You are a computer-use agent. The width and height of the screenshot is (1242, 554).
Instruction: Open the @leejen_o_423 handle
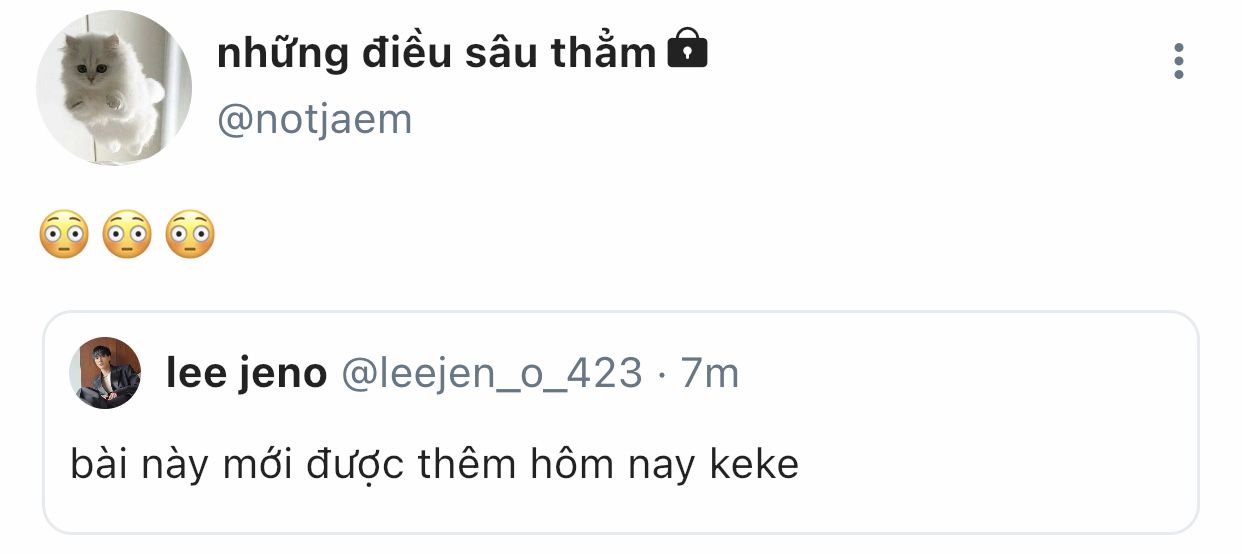pyautogui.click(x=492, y=375)
